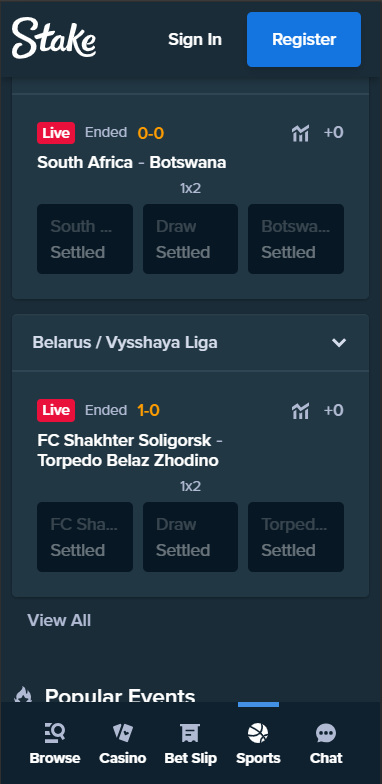Select the Draw outcome for South Africa match
382x784 pixels.
pyautogui.click(x=190, y=239)
